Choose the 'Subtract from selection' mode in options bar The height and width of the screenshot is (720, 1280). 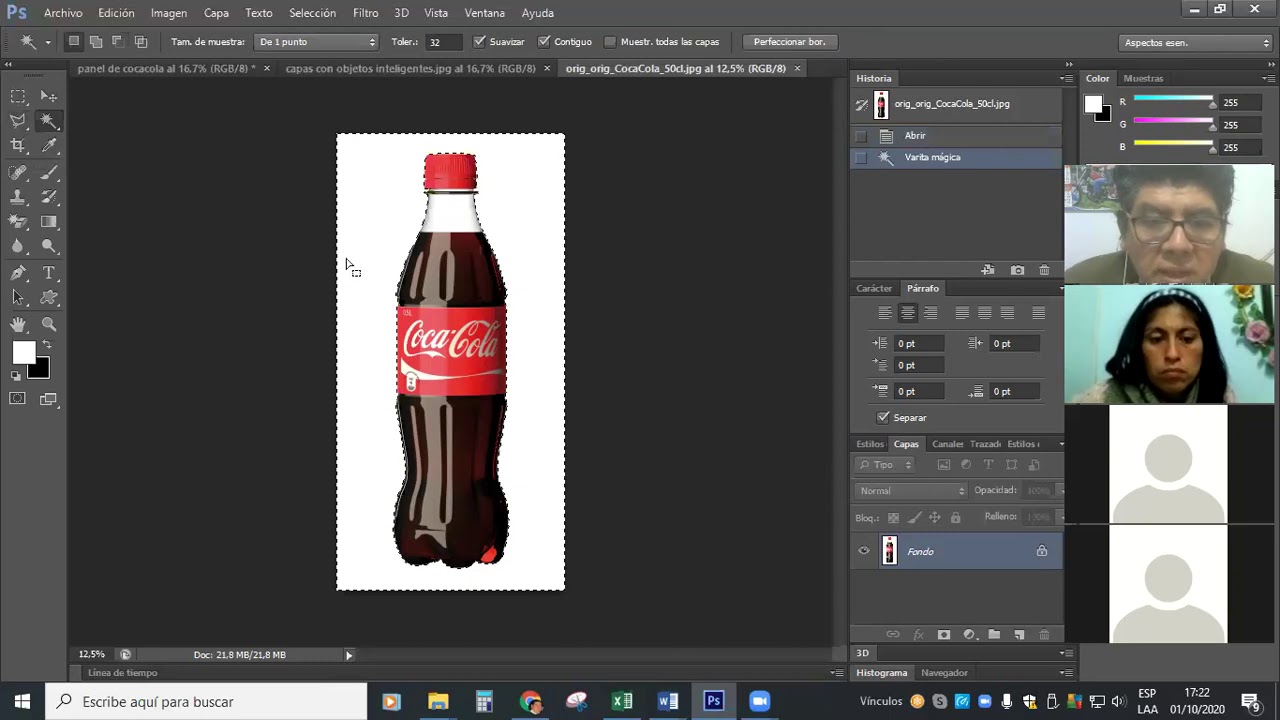[118, 42]
